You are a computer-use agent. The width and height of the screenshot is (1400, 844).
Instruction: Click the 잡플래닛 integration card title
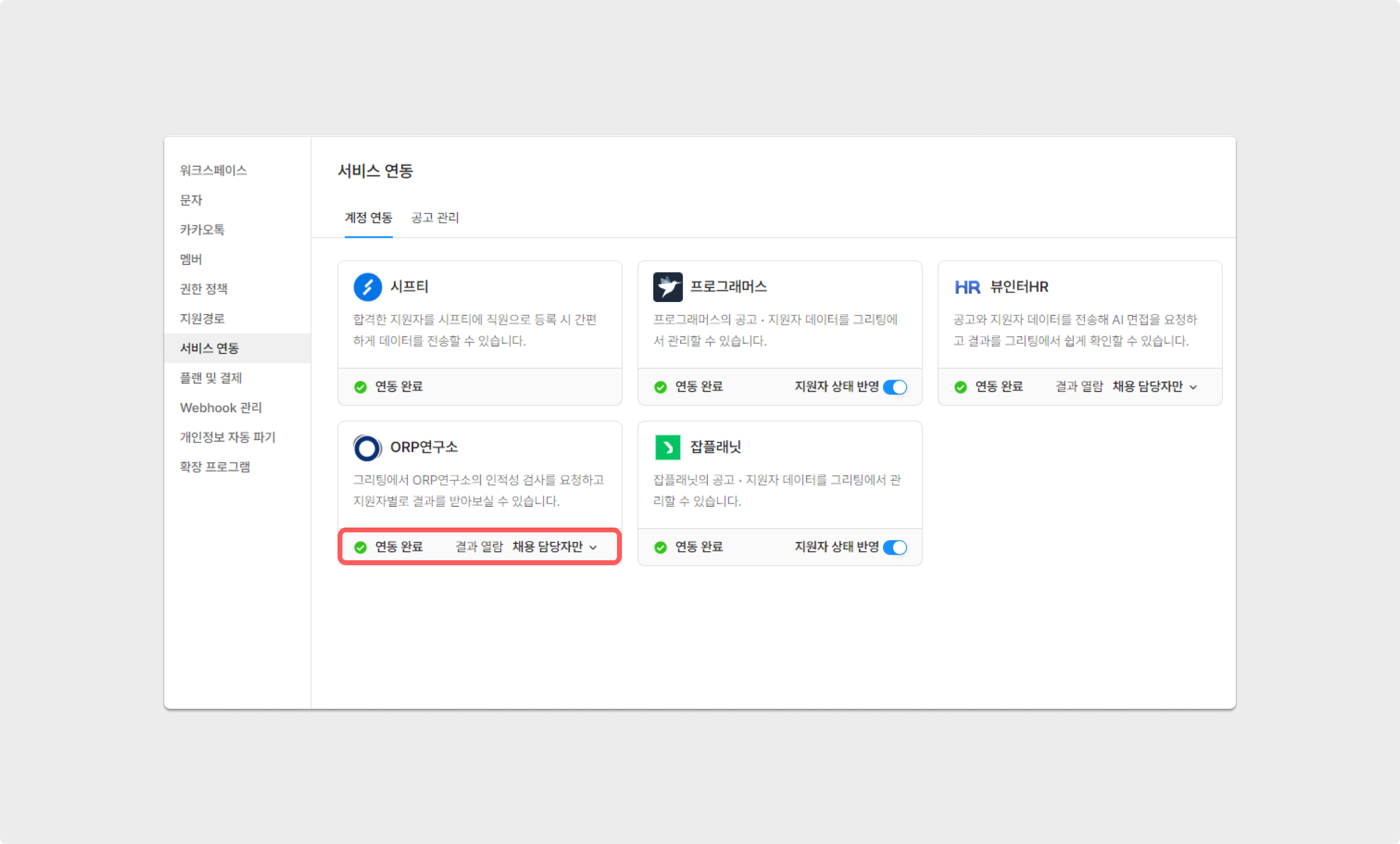(715, 447)
